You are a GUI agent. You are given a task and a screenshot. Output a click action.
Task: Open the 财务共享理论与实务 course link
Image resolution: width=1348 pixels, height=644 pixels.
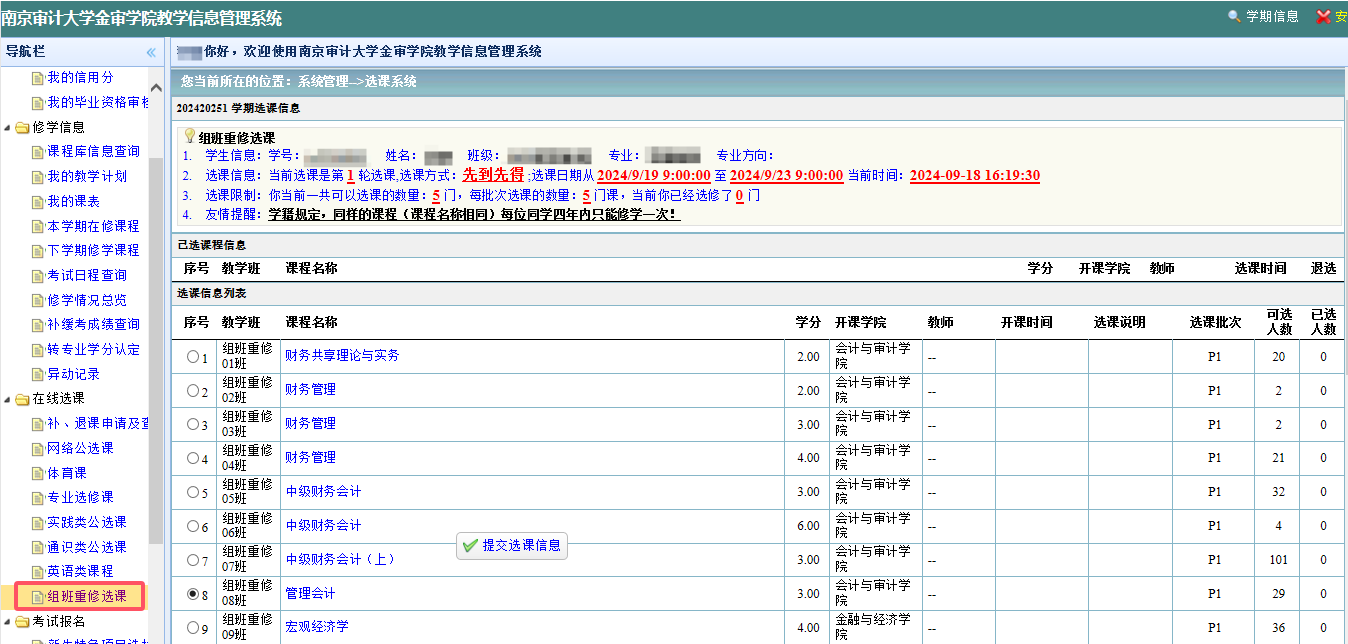coord(342,355)
